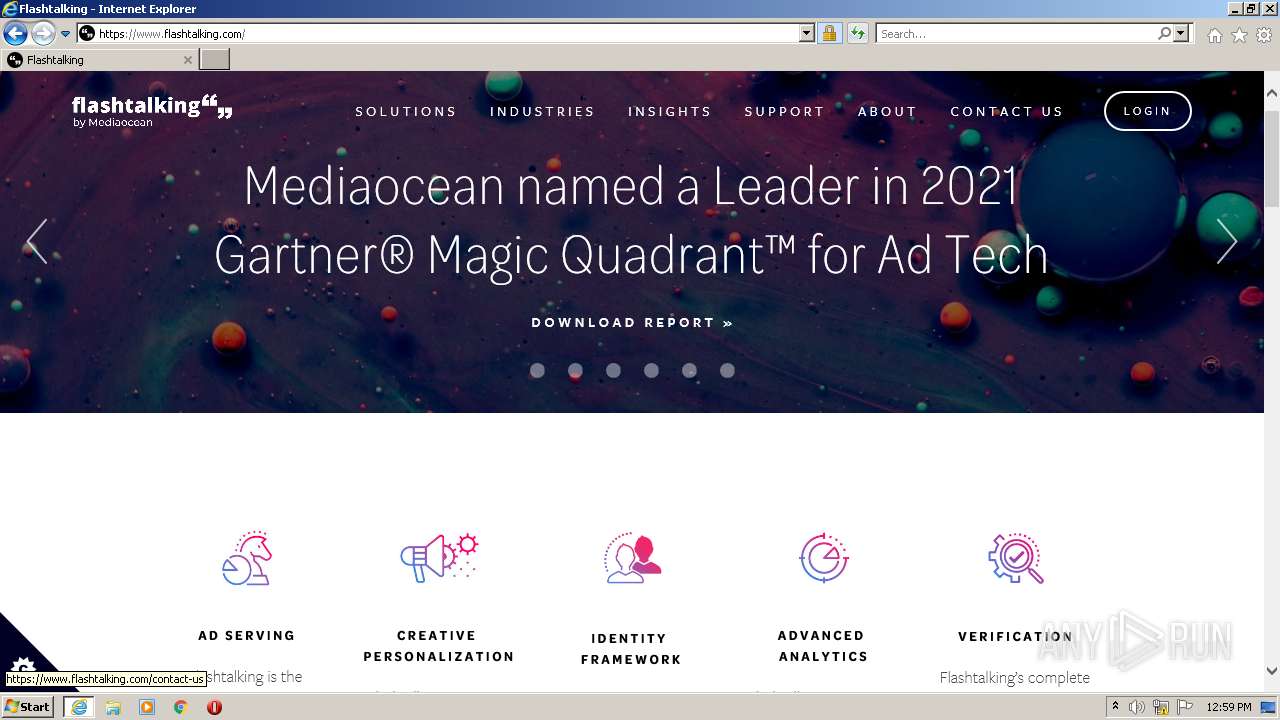The height and width of the screenshot is (720, 1280).
Task: Go forward with the browser Forward arrow
Action: [x=43, y=34]
